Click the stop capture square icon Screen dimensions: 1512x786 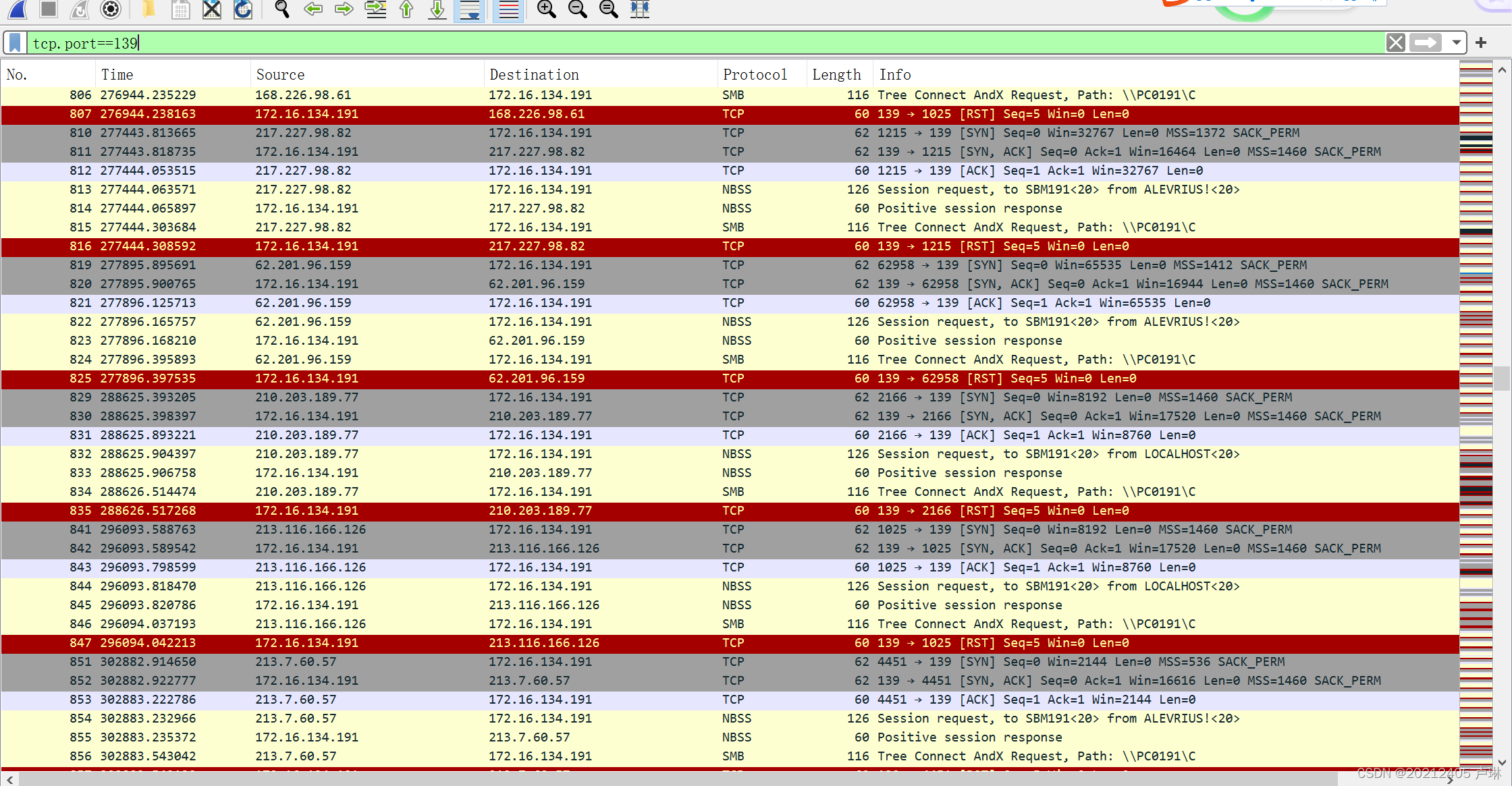(x=48, y=9)
